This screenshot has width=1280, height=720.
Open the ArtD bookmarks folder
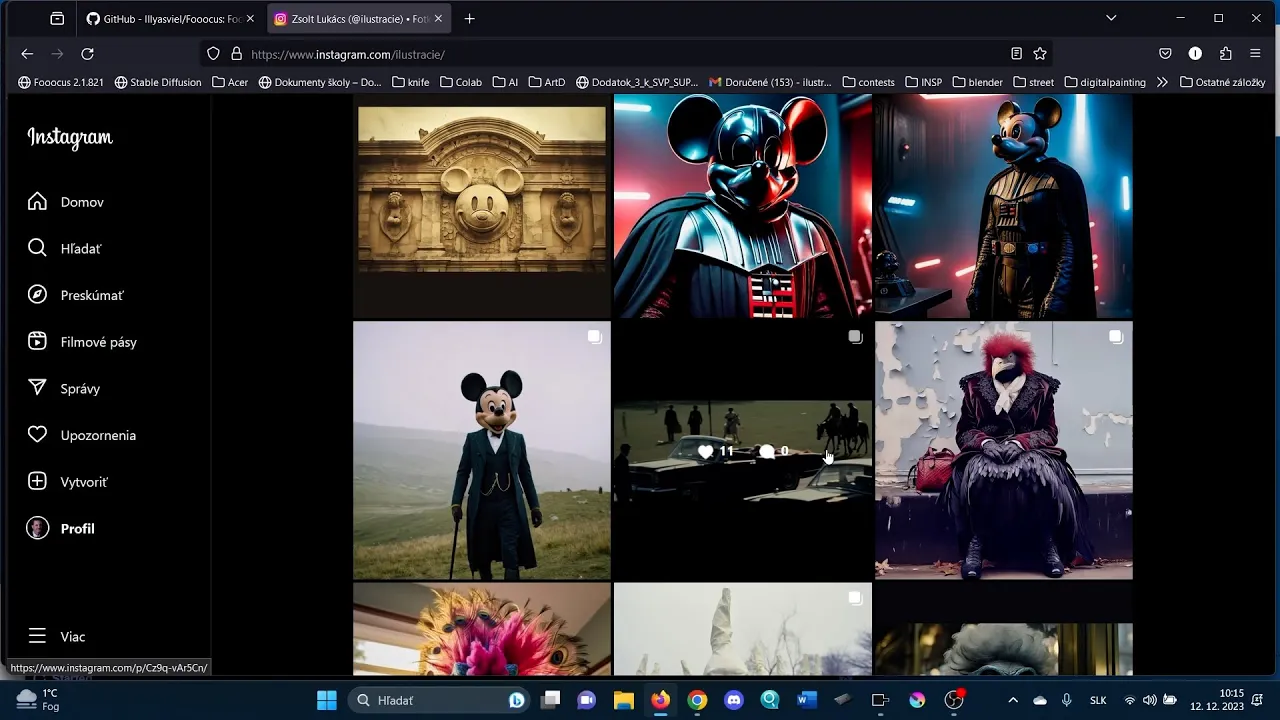(x=547, y=82)
